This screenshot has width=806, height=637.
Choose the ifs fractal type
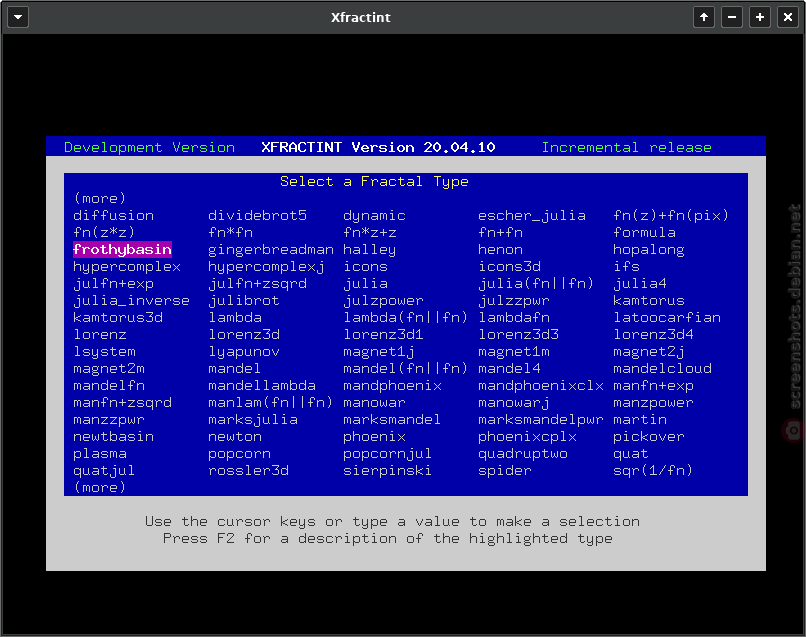626,266
